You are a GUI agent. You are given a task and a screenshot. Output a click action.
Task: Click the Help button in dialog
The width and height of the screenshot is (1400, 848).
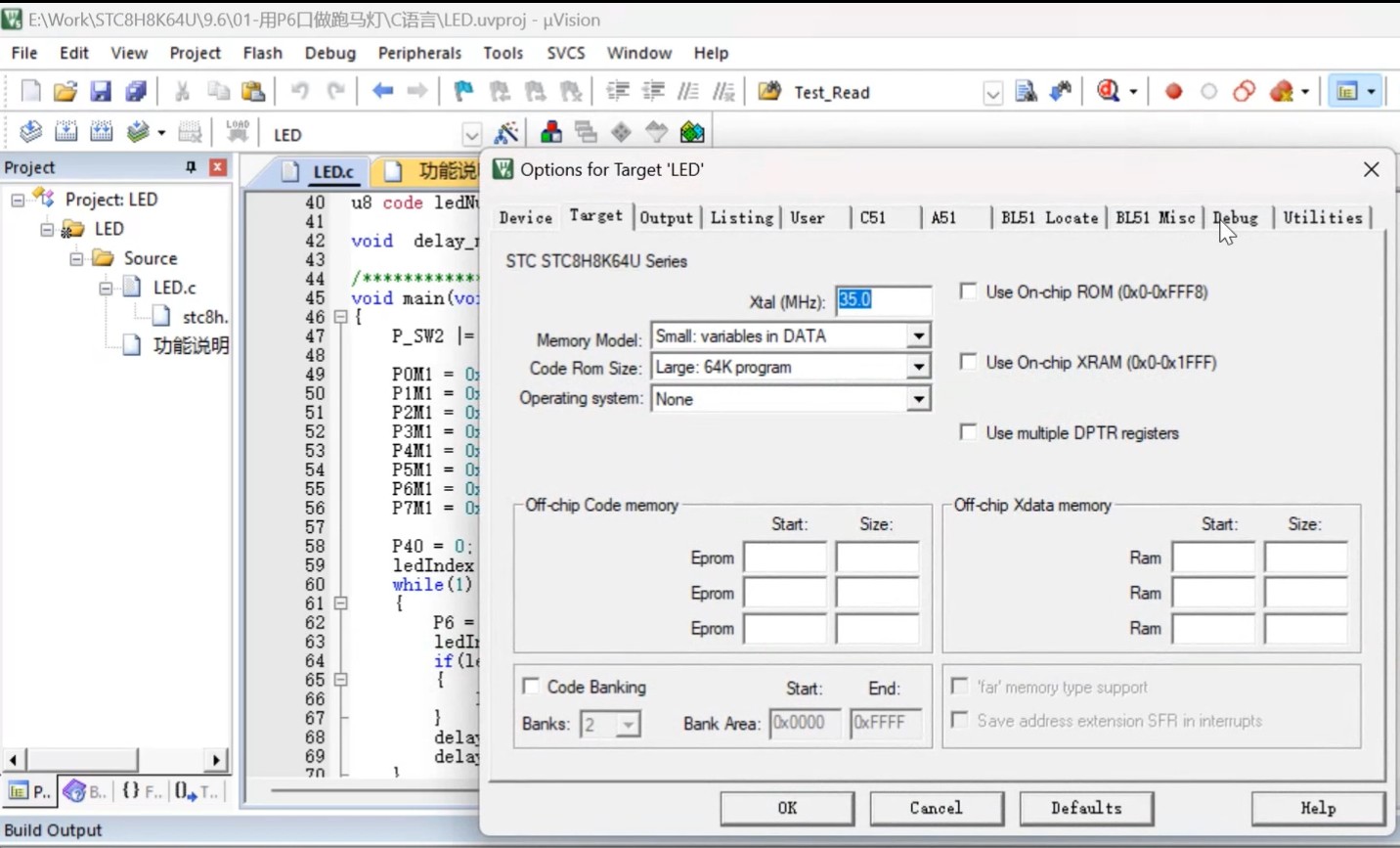1318,809
